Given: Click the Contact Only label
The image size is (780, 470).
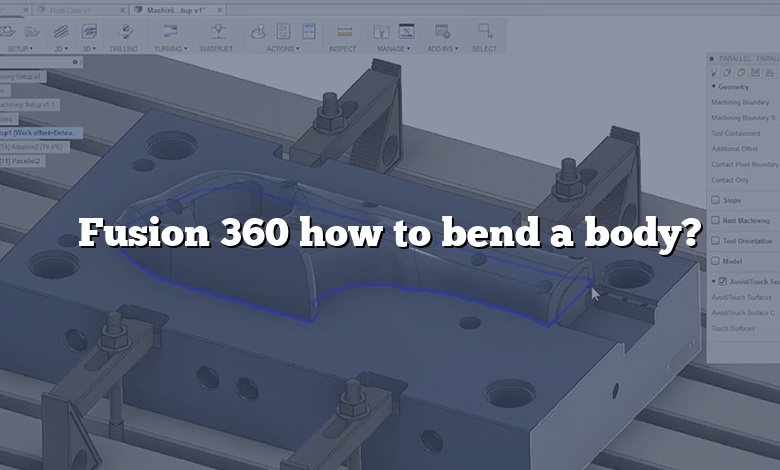Looking at the screenshot, I should click(x=730, y=180).
